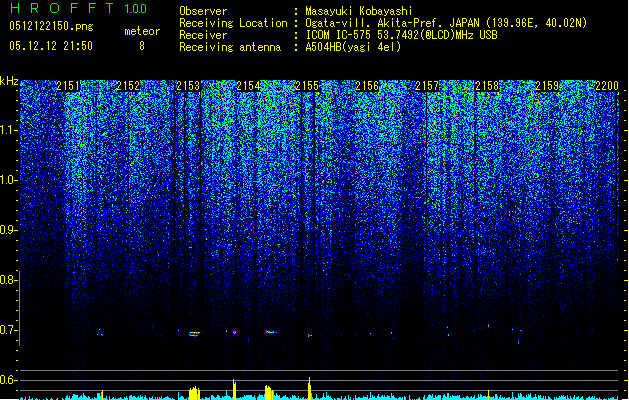The width and height of the screenshot is (629, 400).
Task: Click the HROFFT program title text
Action: (x=62, y=8)
